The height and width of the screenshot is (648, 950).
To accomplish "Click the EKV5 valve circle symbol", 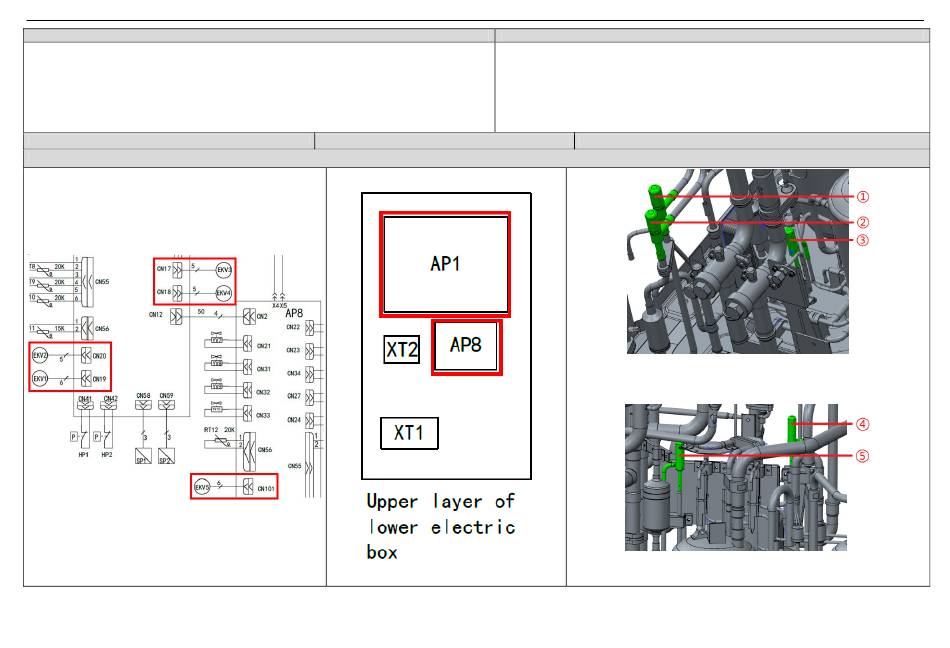I will tap(202, 486).
